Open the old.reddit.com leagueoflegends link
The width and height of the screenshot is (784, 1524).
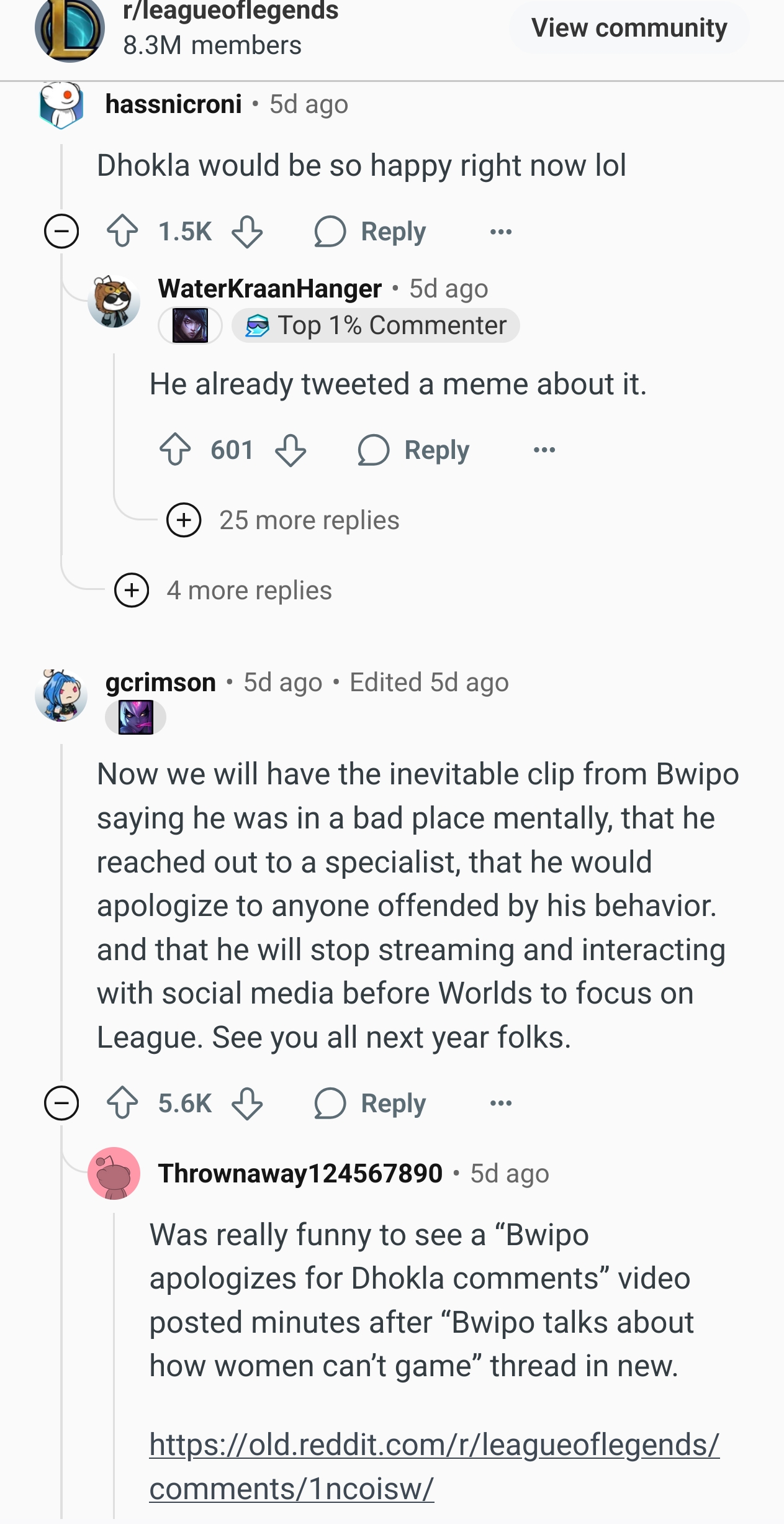coord(434,1466)
